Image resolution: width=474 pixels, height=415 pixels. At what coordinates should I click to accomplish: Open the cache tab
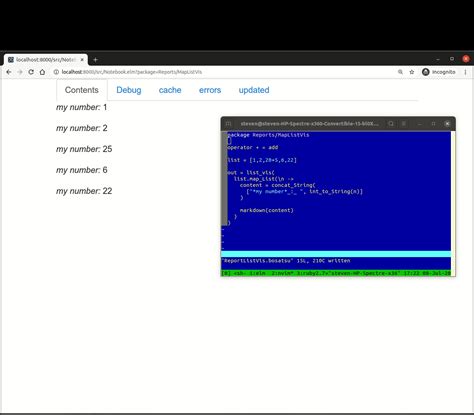170,90
